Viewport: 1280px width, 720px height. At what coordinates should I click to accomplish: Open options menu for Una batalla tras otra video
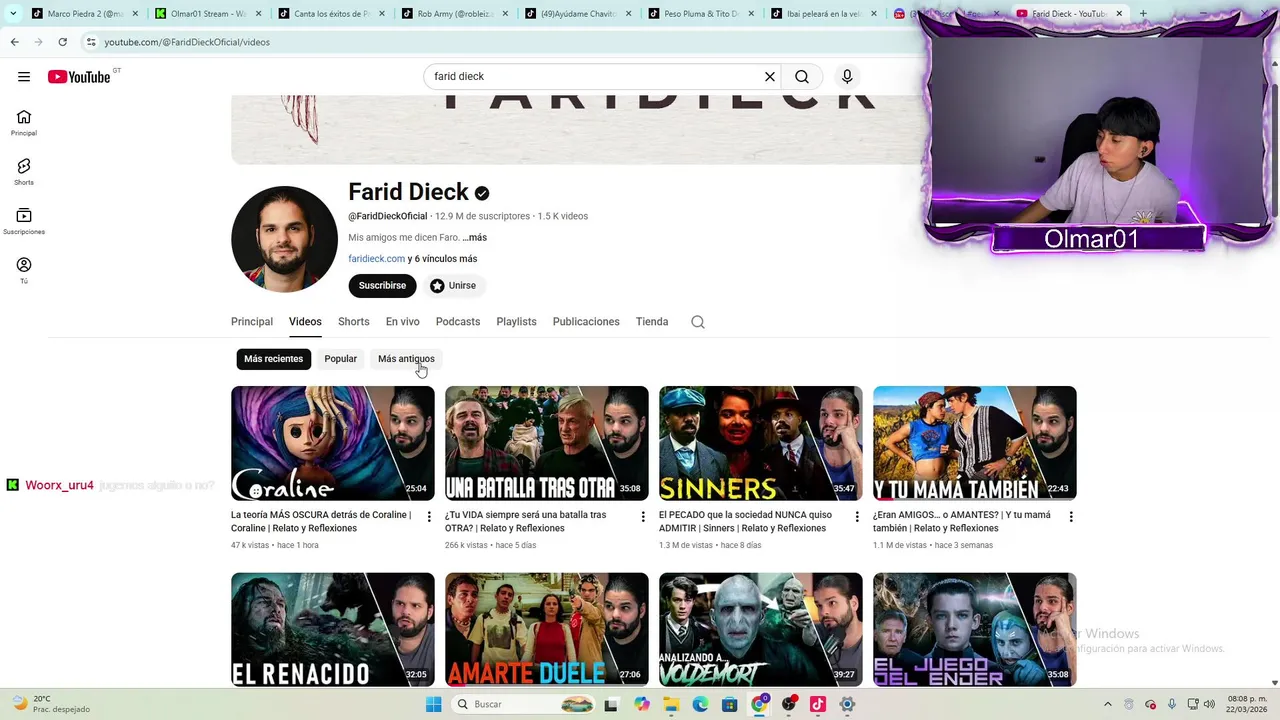click(643, 517)
